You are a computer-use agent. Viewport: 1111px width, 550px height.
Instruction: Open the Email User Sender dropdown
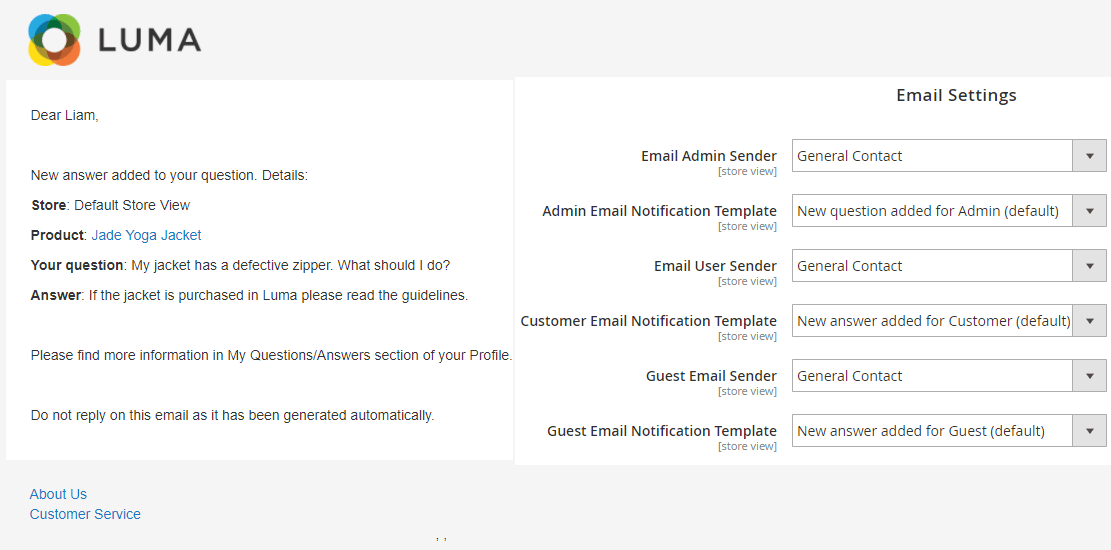pyautogui.click(x=949, y=266)
